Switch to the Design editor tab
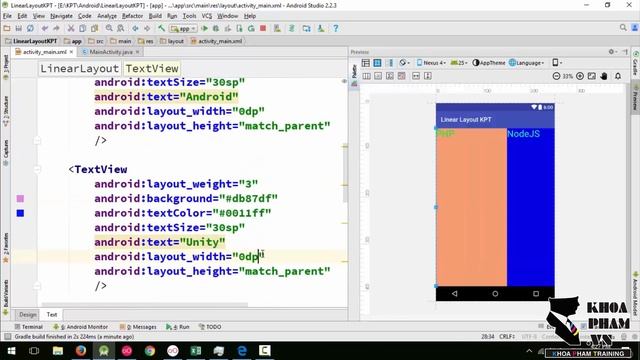Screen dimensions: 640x360 tap(28, 315)
